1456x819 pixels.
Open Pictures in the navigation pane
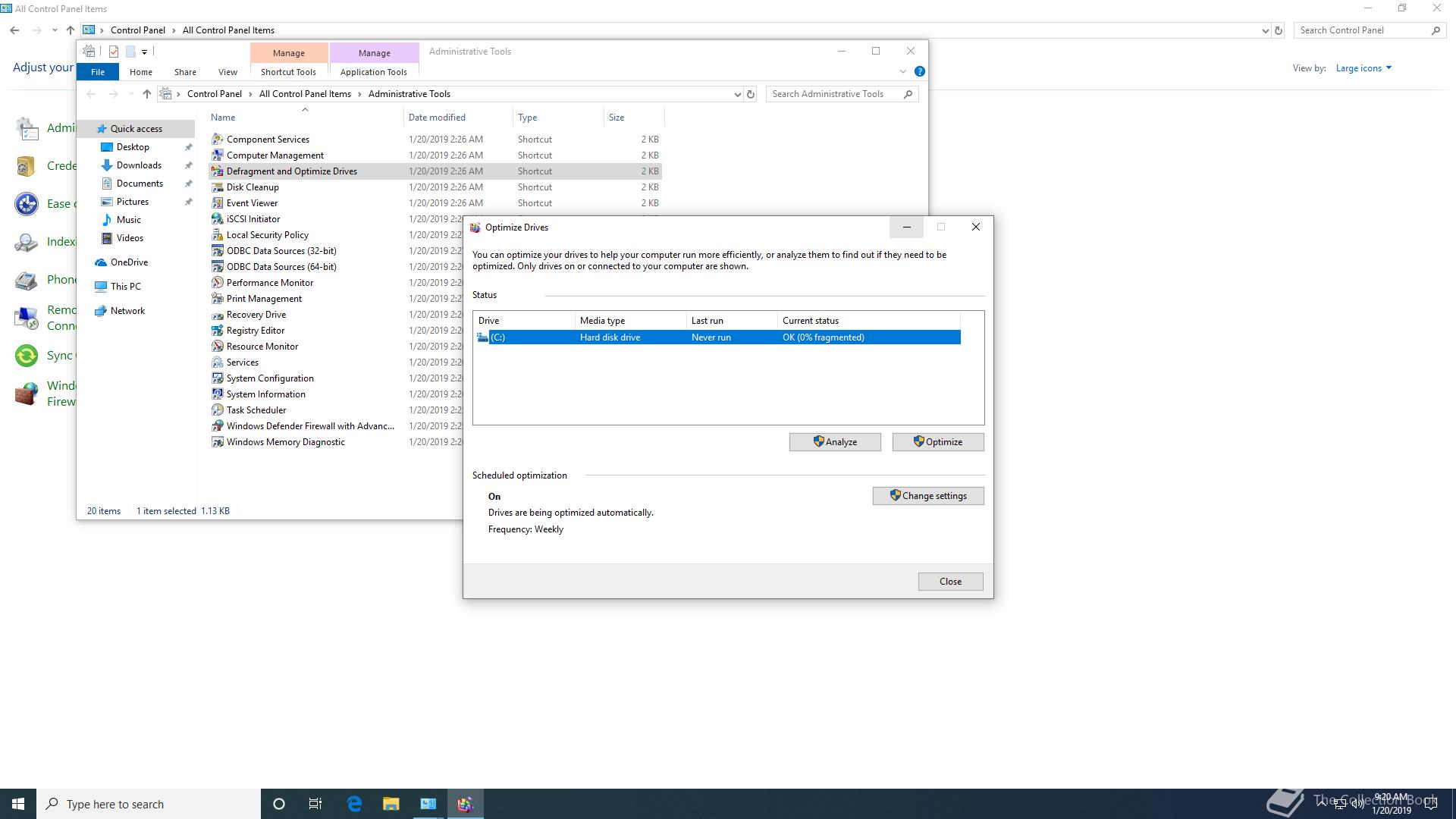133,202
